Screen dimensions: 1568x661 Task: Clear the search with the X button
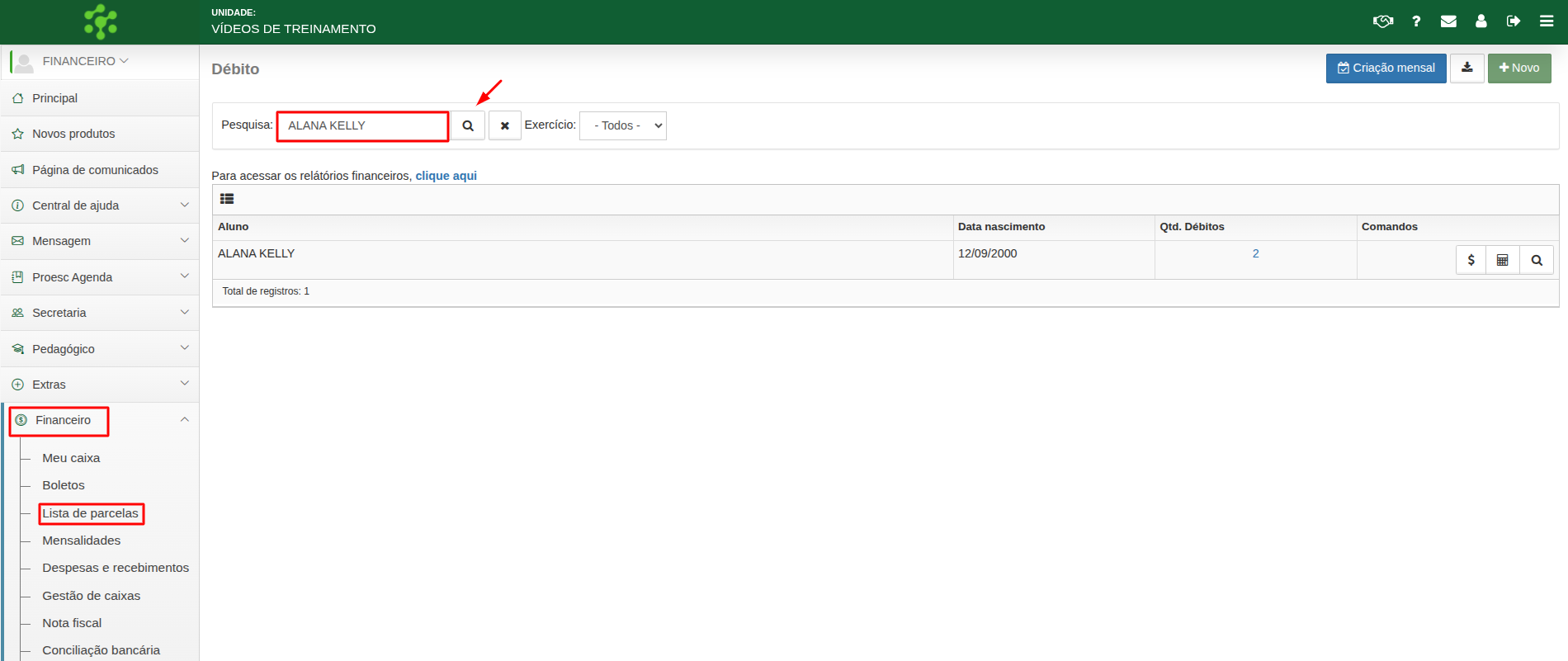pyautogui.click(x=504, y=126)
